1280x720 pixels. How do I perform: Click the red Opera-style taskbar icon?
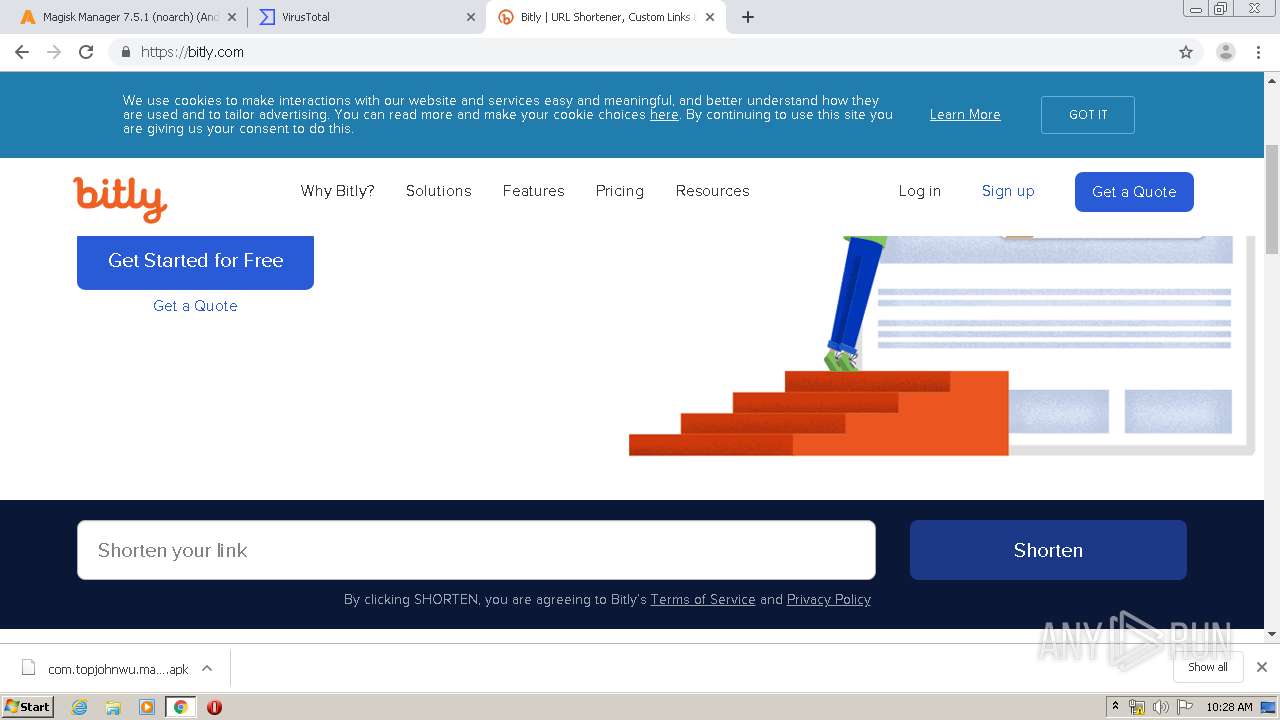coord(214,707)
